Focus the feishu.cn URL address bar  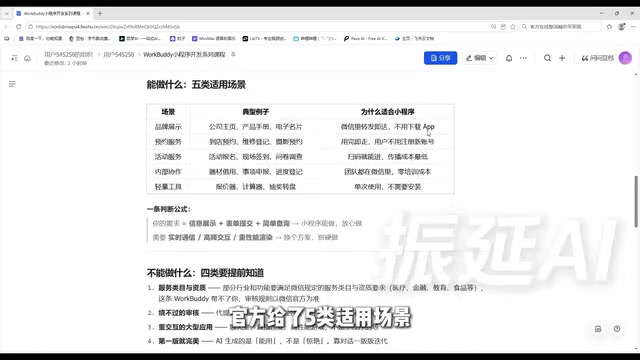tap(261, 27)
